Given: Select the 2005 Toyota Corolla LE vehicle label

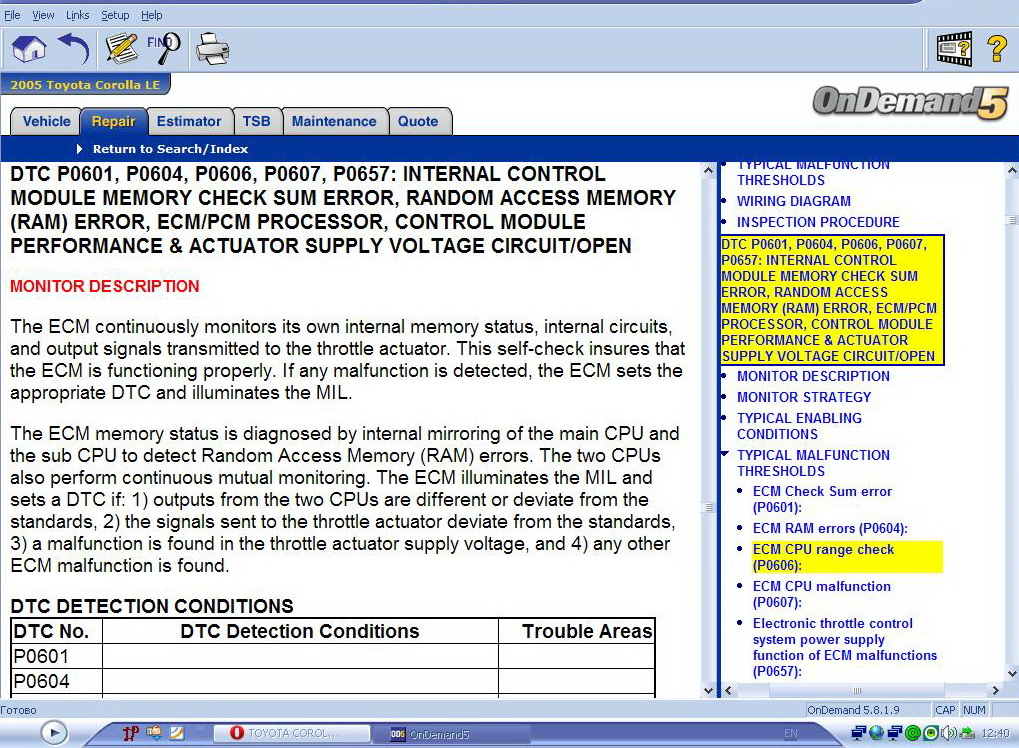Looking at the screenshot, I should click(85, 84).
